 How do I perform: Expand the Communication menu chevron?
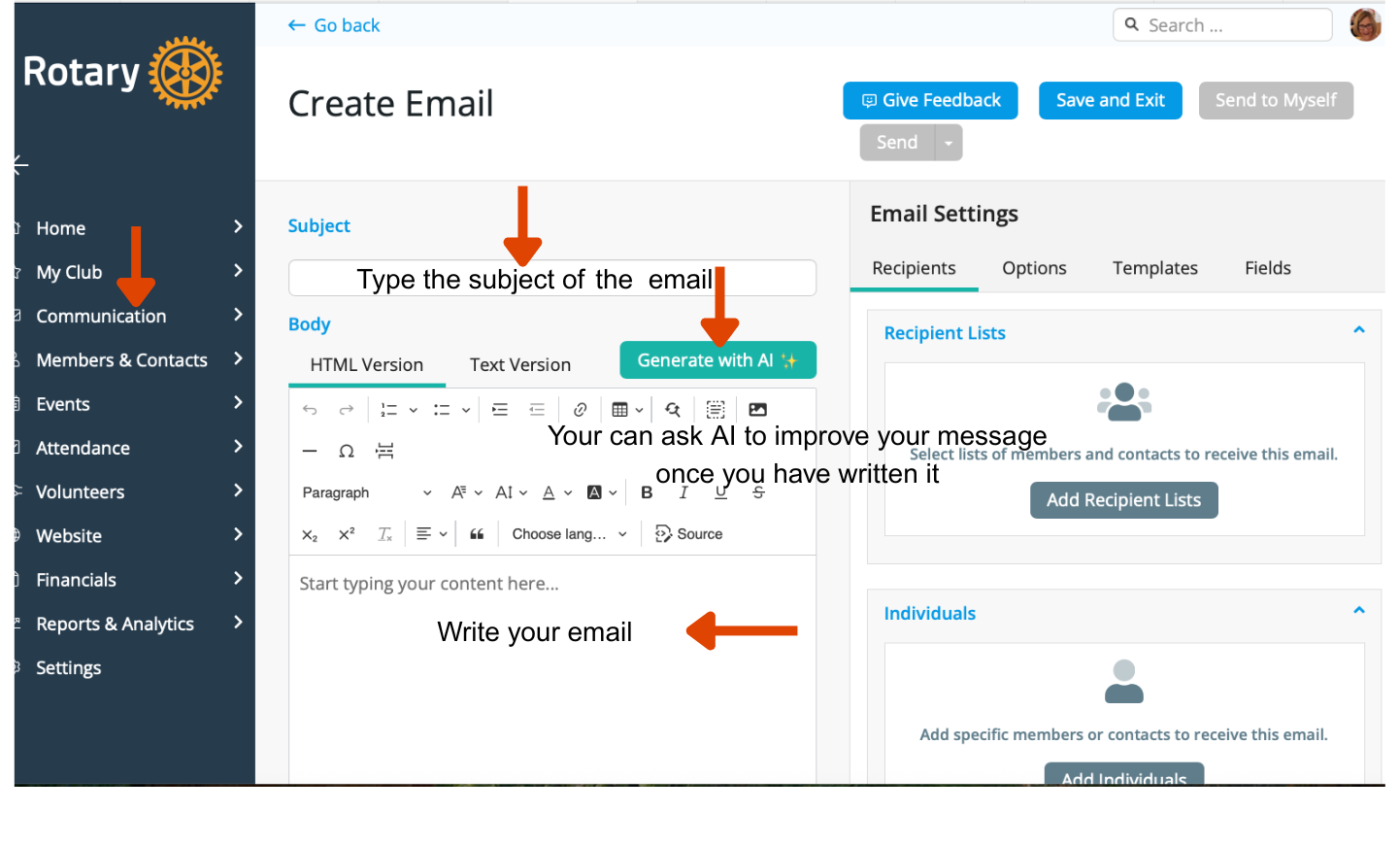[x=238, y=315]
